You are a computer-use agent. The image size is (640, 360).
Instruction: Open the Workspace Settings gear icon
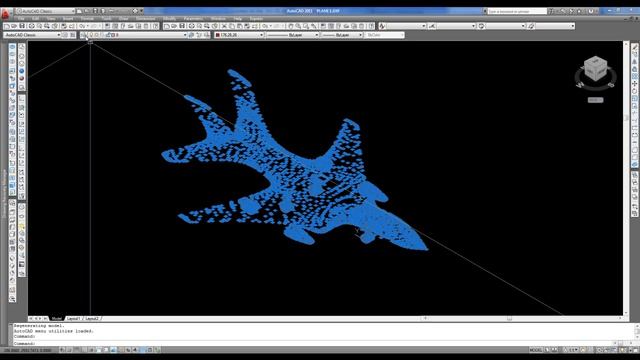pyautogui.click(x=65, y=35)
